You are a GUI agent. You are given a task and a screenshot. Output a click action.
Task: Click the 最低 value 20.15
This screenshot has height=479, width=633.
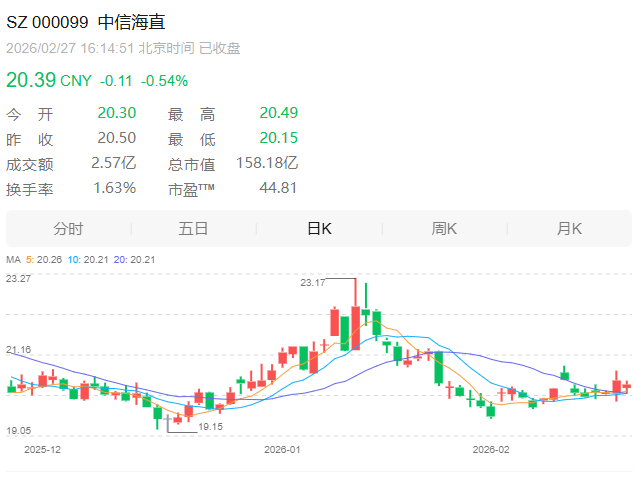pos(279,138)
